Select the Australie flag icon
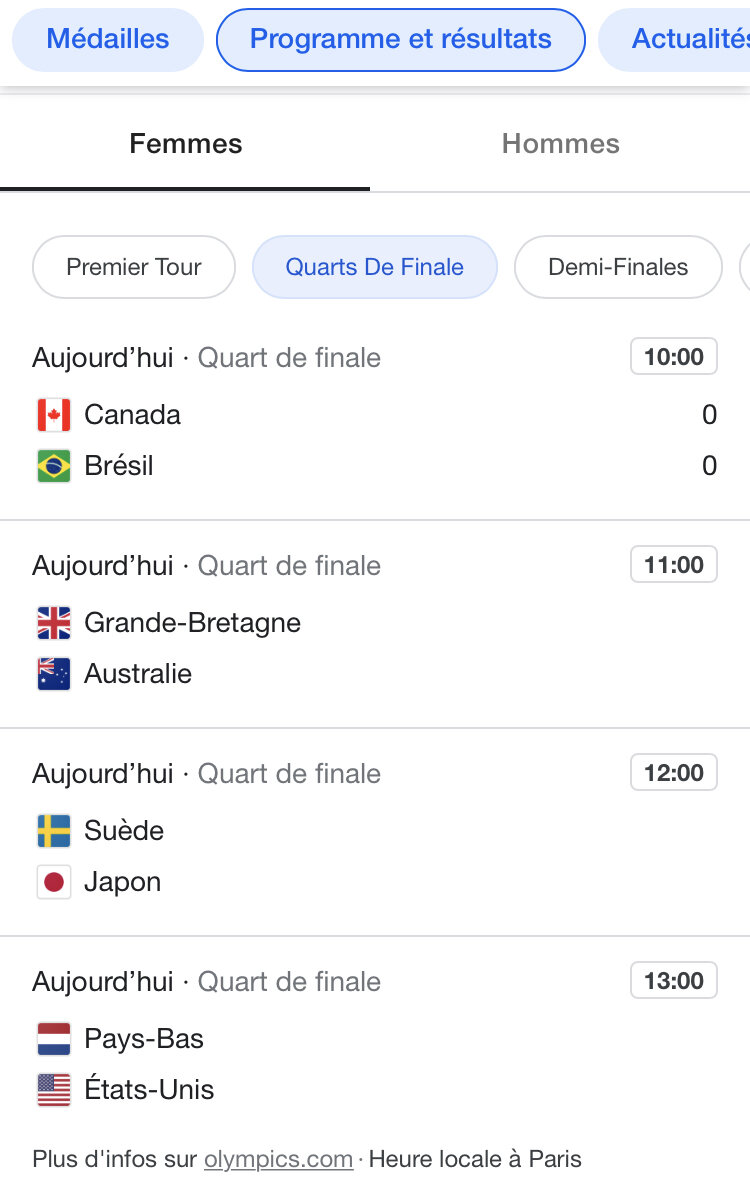The width and height of the screenshot is (750, 1181). (53, 674)
